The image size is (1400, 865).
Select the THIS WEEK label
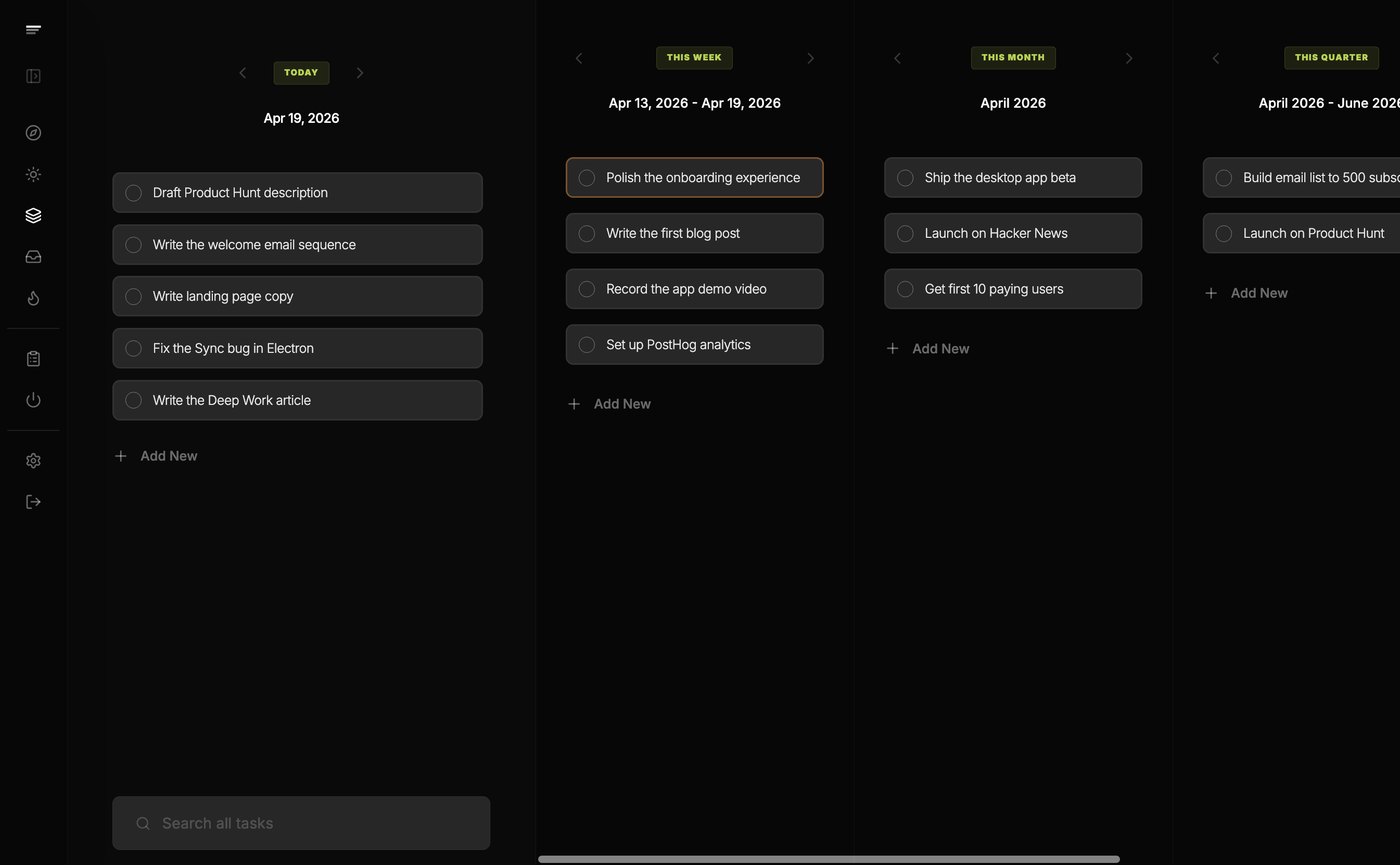click(x=694, y=58)
